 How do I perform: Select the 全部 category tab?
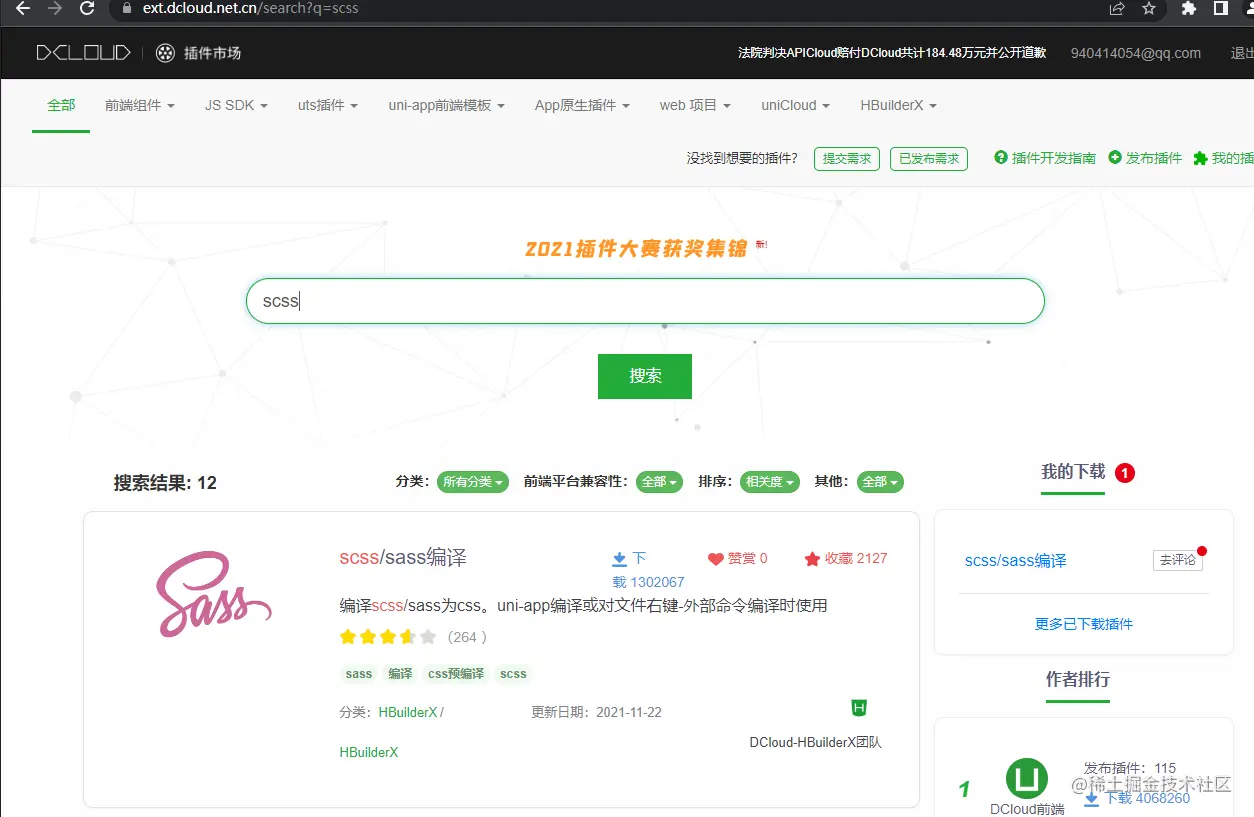(61, 105)
